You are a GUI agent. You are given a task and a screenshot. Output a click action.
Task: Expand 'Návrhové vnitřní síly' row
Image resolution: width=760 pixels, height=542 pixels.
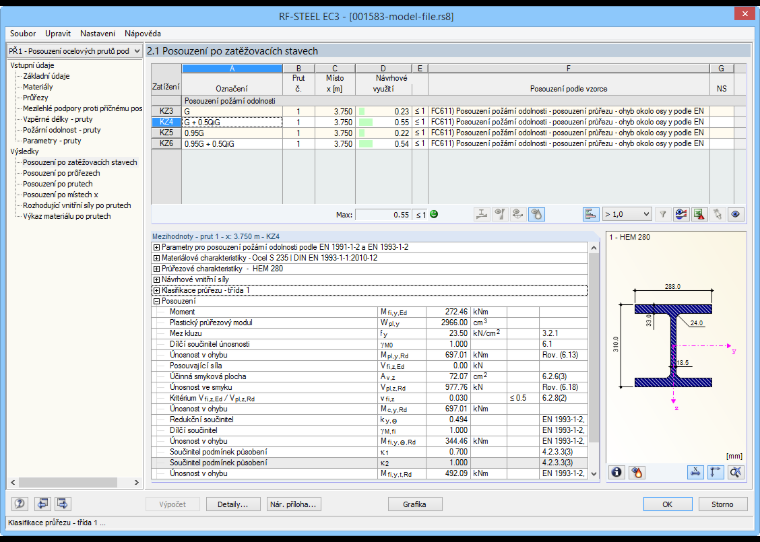(157, 280)
